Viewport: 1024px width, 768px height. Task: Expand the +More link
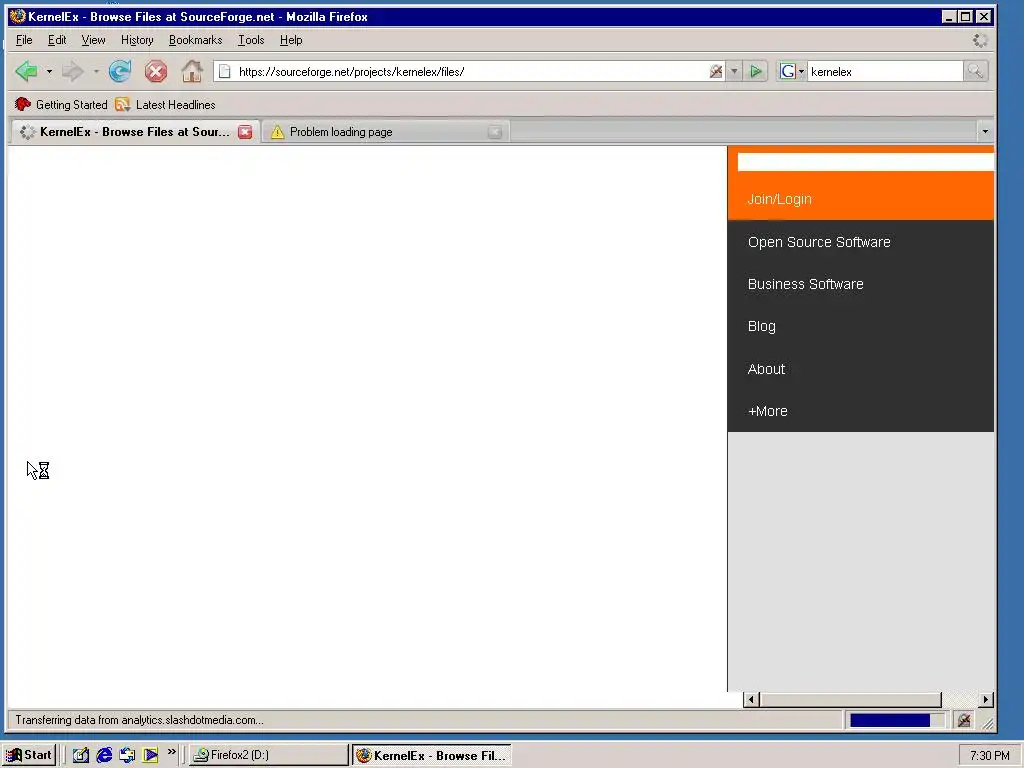[x=767, y=411]
